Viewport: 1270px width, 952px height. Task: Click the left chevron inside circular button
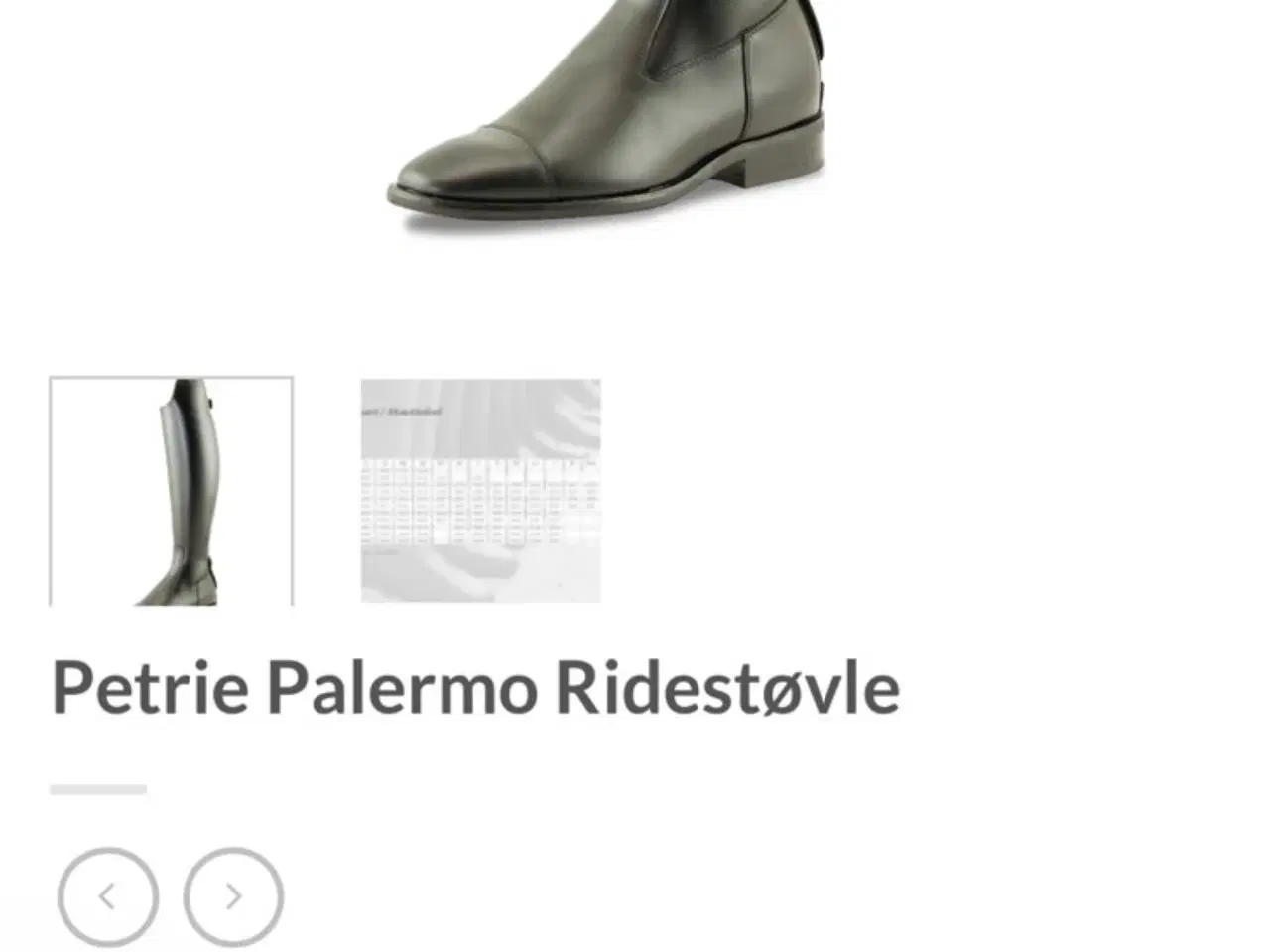pyautogui.click(x=107, y=896)
